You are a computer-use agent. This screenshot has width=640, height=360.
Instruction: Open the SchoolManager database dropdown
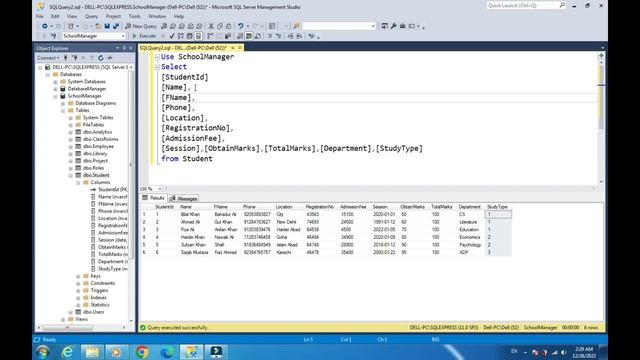[123, 36]
